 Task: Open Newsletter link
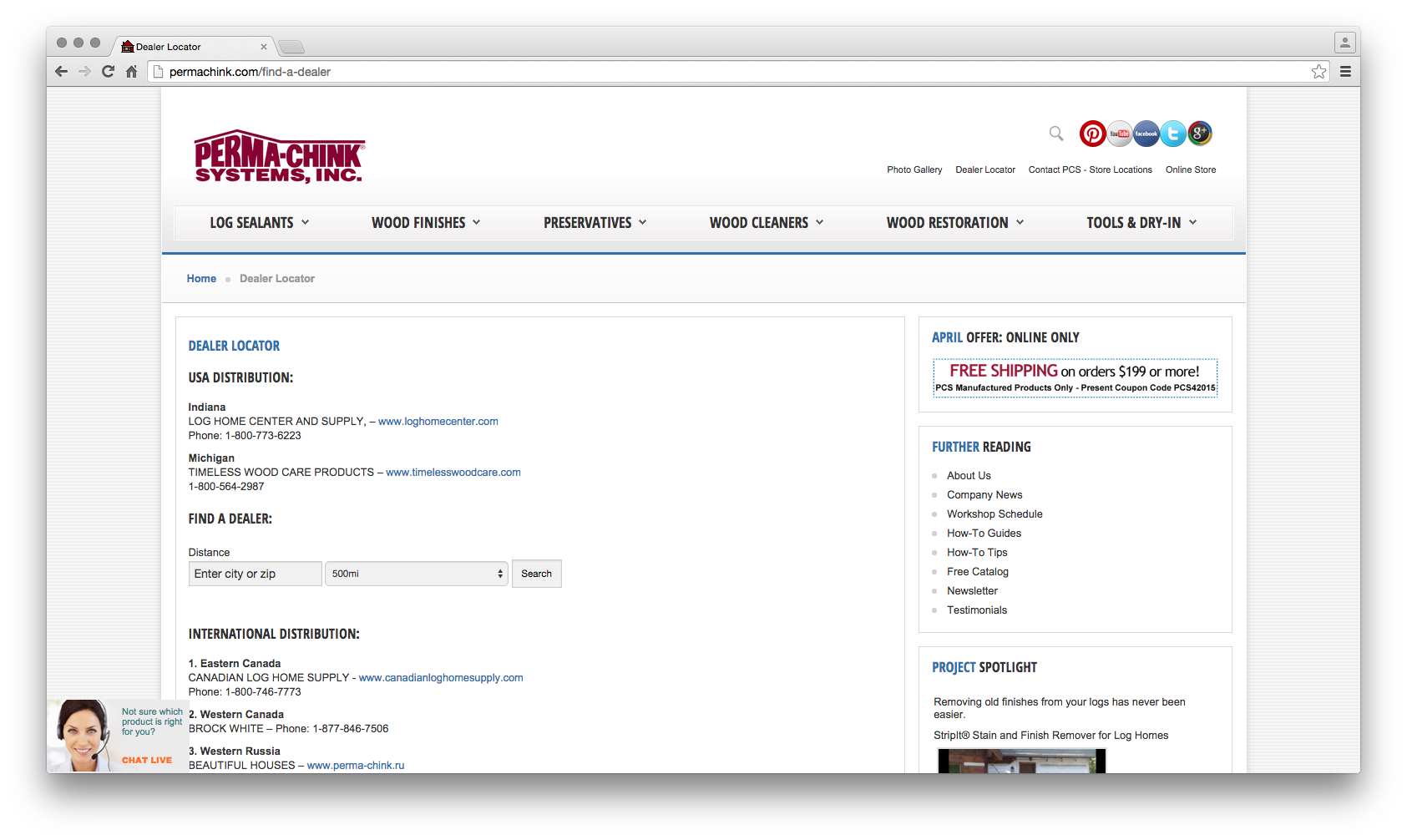pyautogui.click(x=972, y=591)
